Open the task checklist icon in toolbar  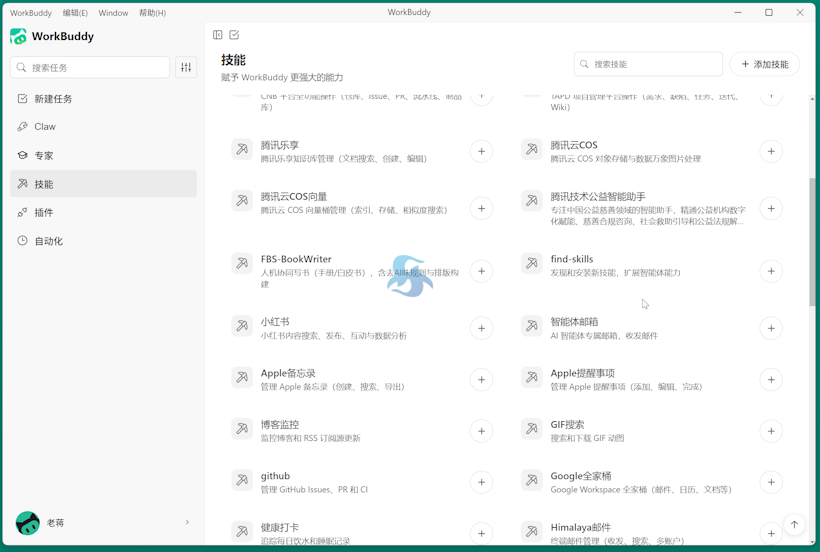(x=234, y=35)
